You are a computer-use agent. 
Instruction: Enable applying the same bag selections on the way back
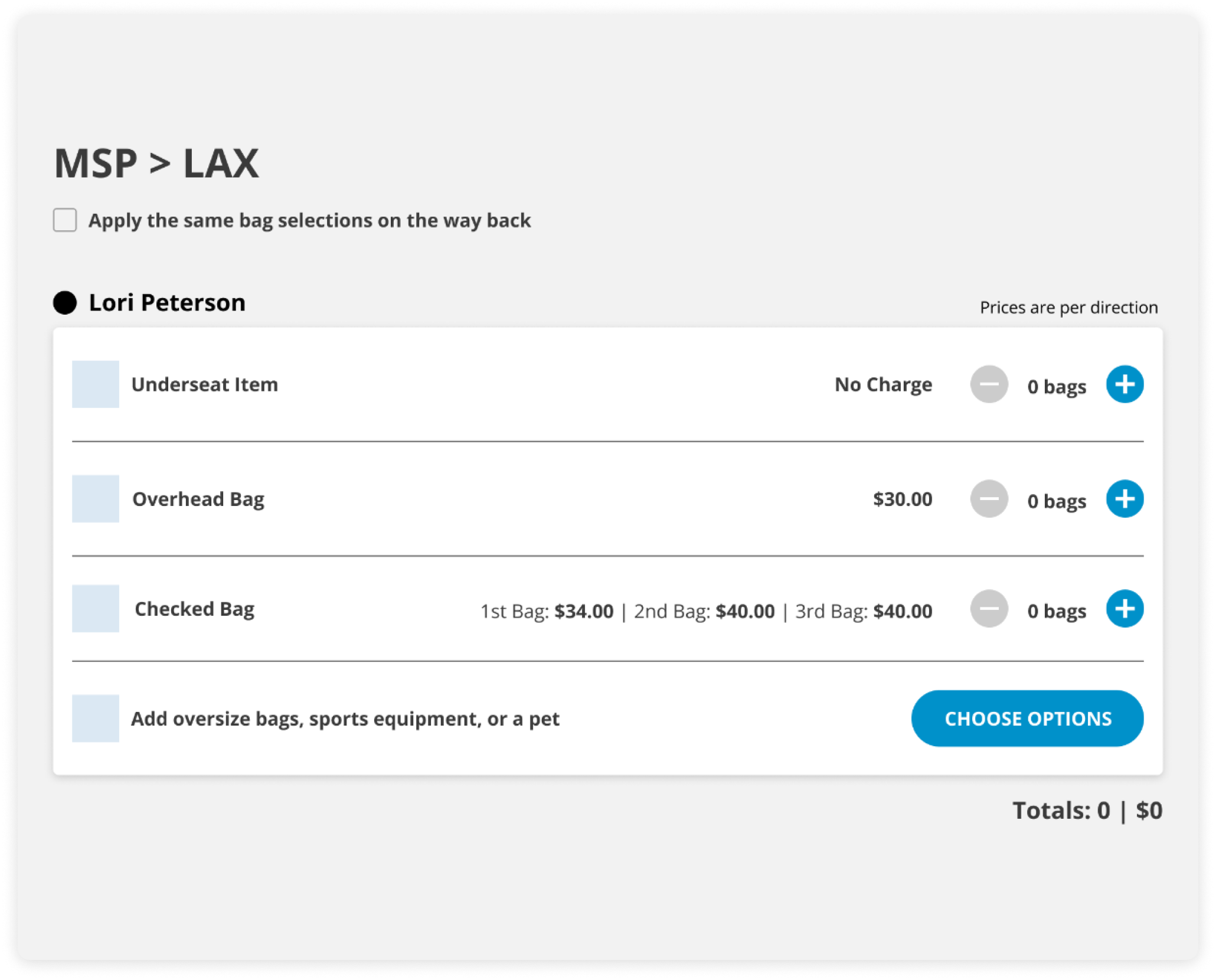pyautogui.click(x=65, y=220)
